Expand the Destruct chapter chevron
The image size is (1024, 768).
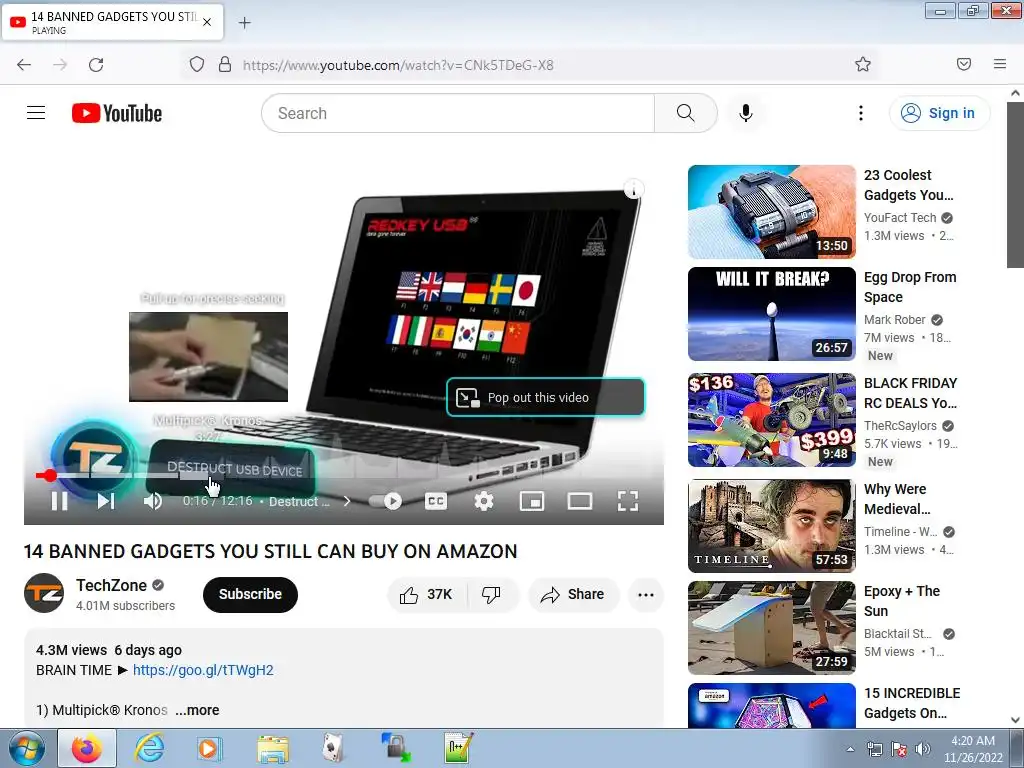click(347, 502)
